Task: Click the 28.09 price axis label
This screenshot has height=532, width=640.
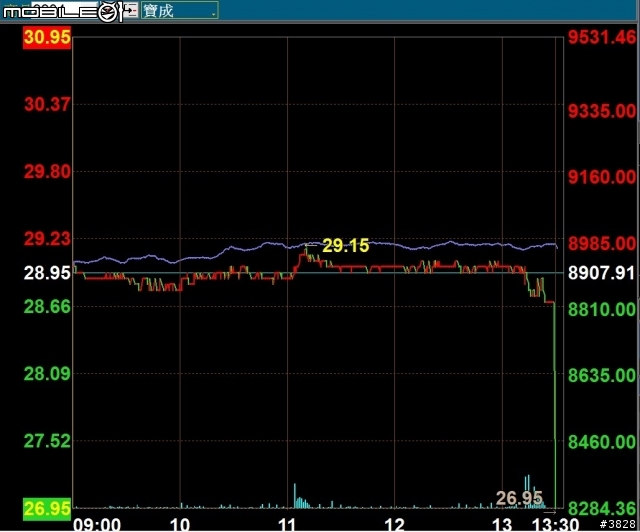Action: 47,374
